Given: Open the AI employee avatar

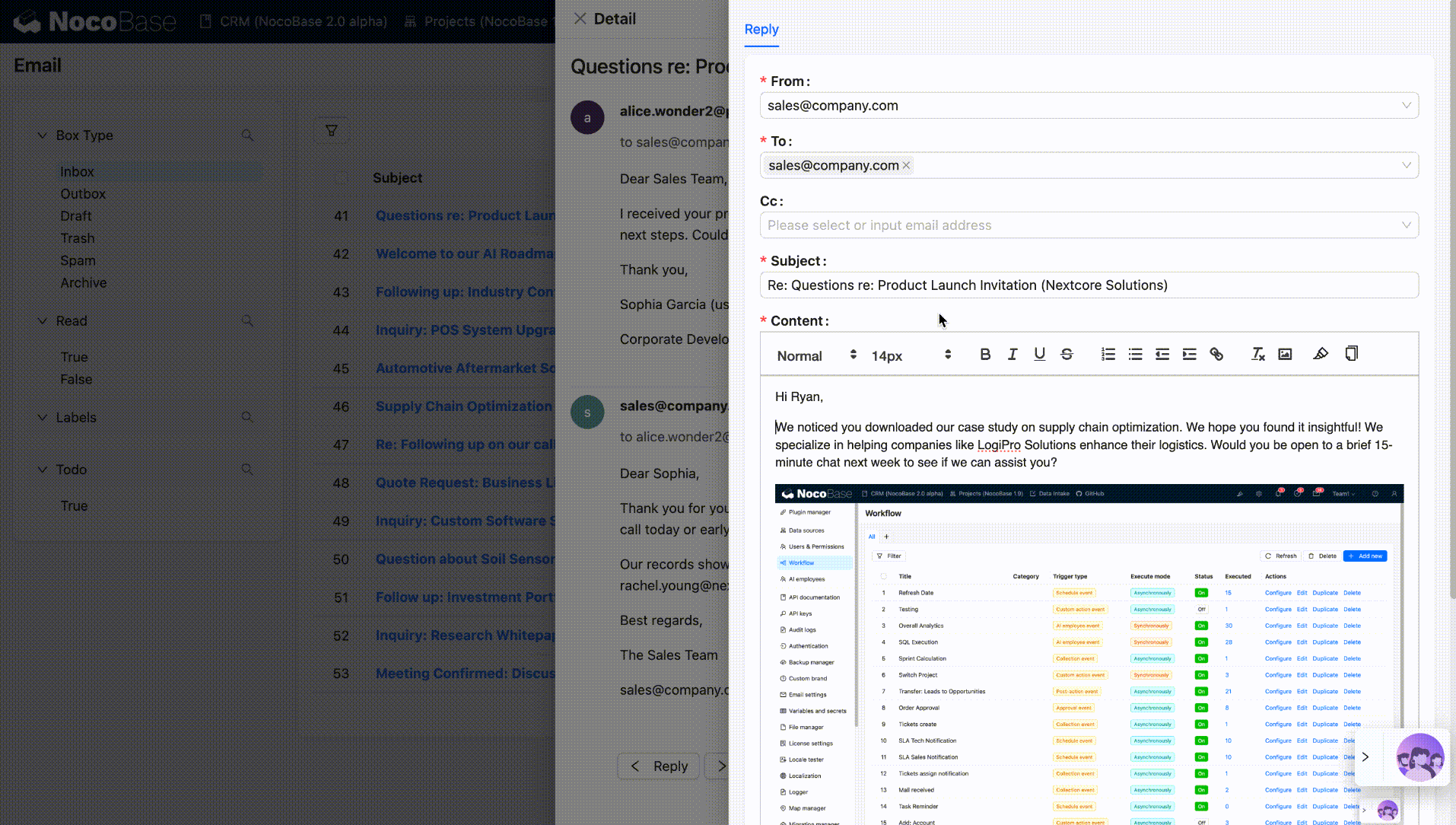Looking at the screenshot, I should pyautogui.click(x=1419, y=757).
